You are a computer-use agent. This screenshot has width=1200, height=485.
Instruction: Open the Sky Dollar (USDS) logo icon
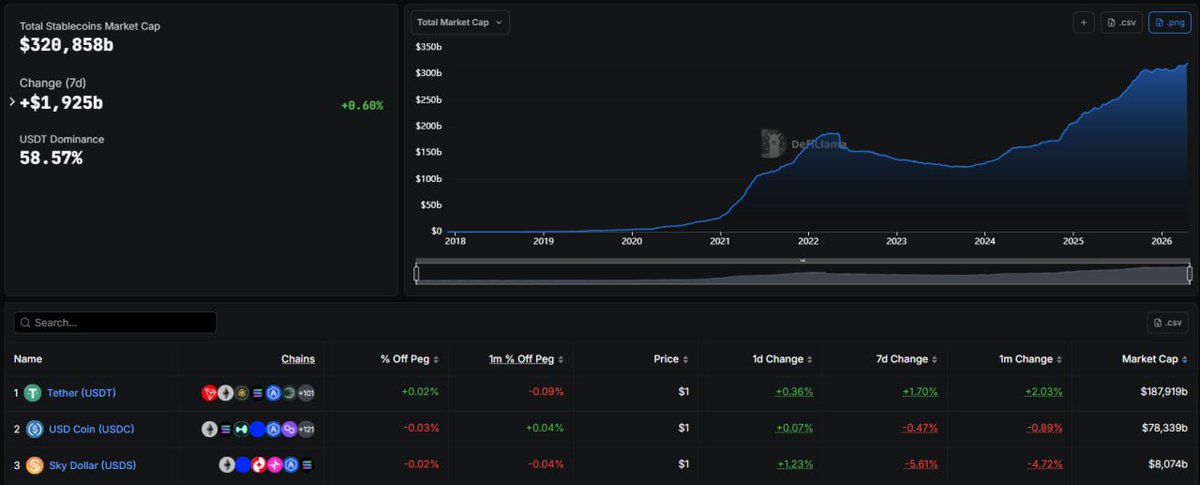[x=35, y=465]
